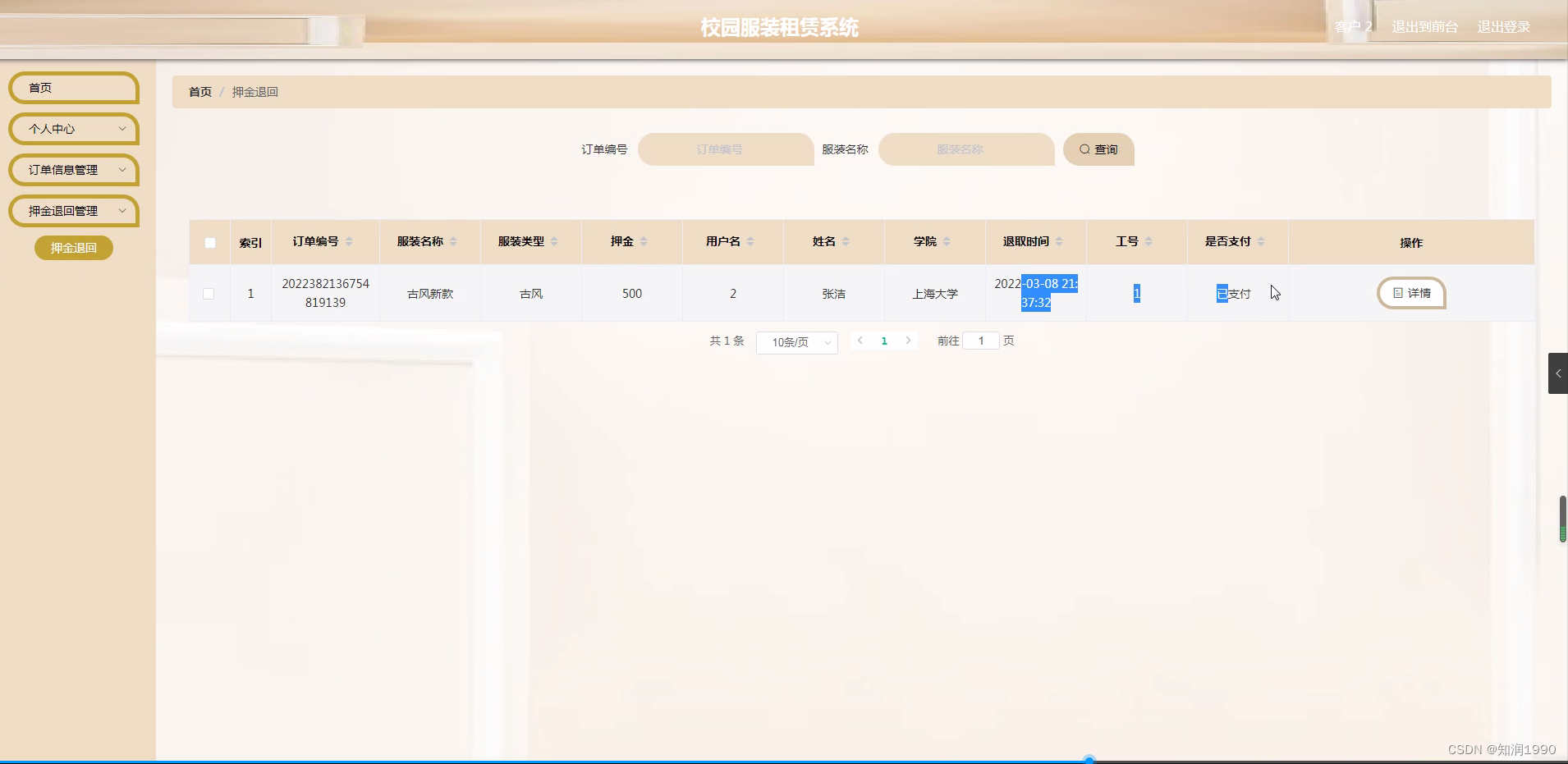1568x764 pixels.
Task: Click the next page arrow in pagination
Action: point(907,341)
